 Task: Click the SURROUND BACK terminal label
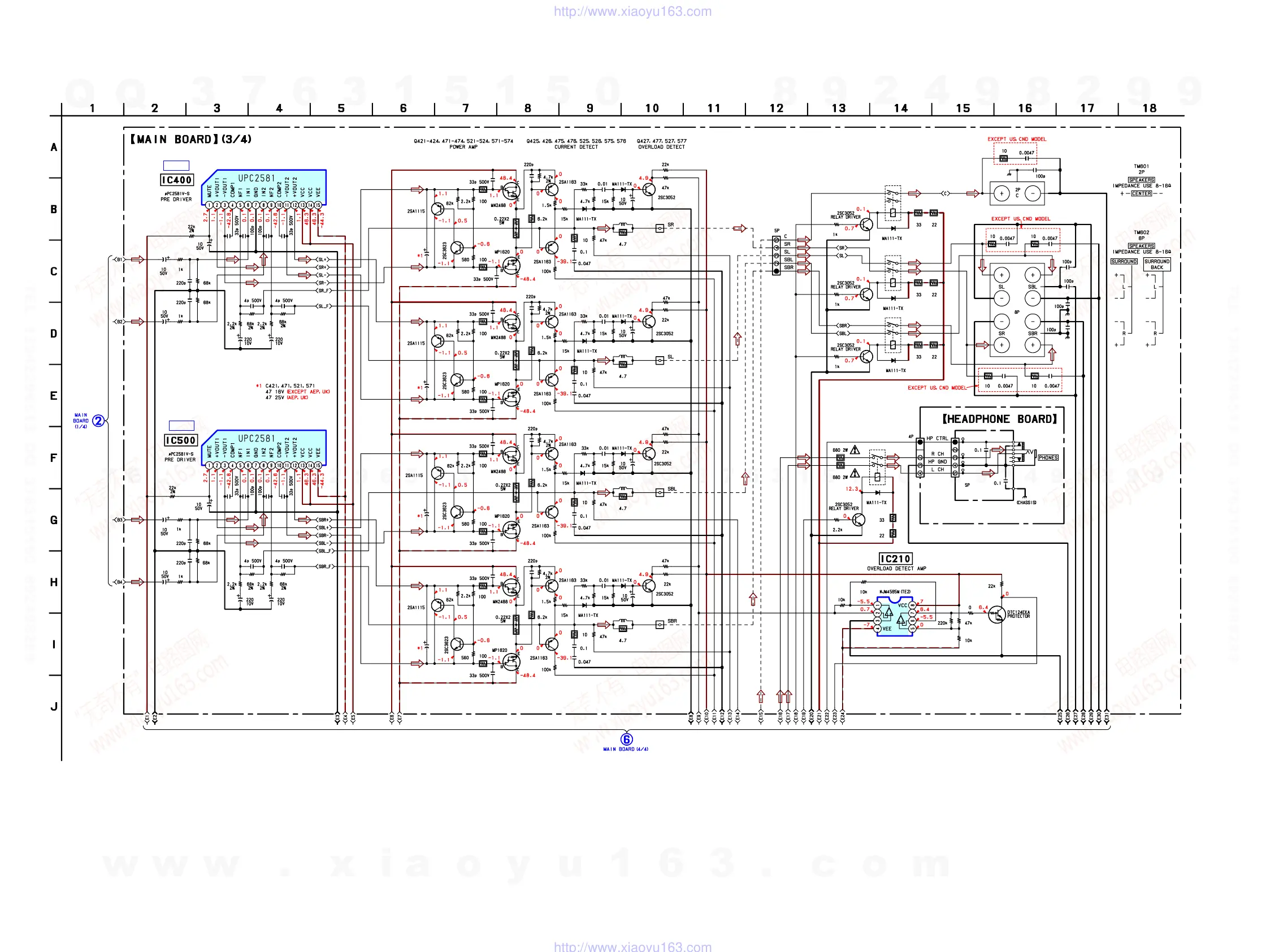1157,264
